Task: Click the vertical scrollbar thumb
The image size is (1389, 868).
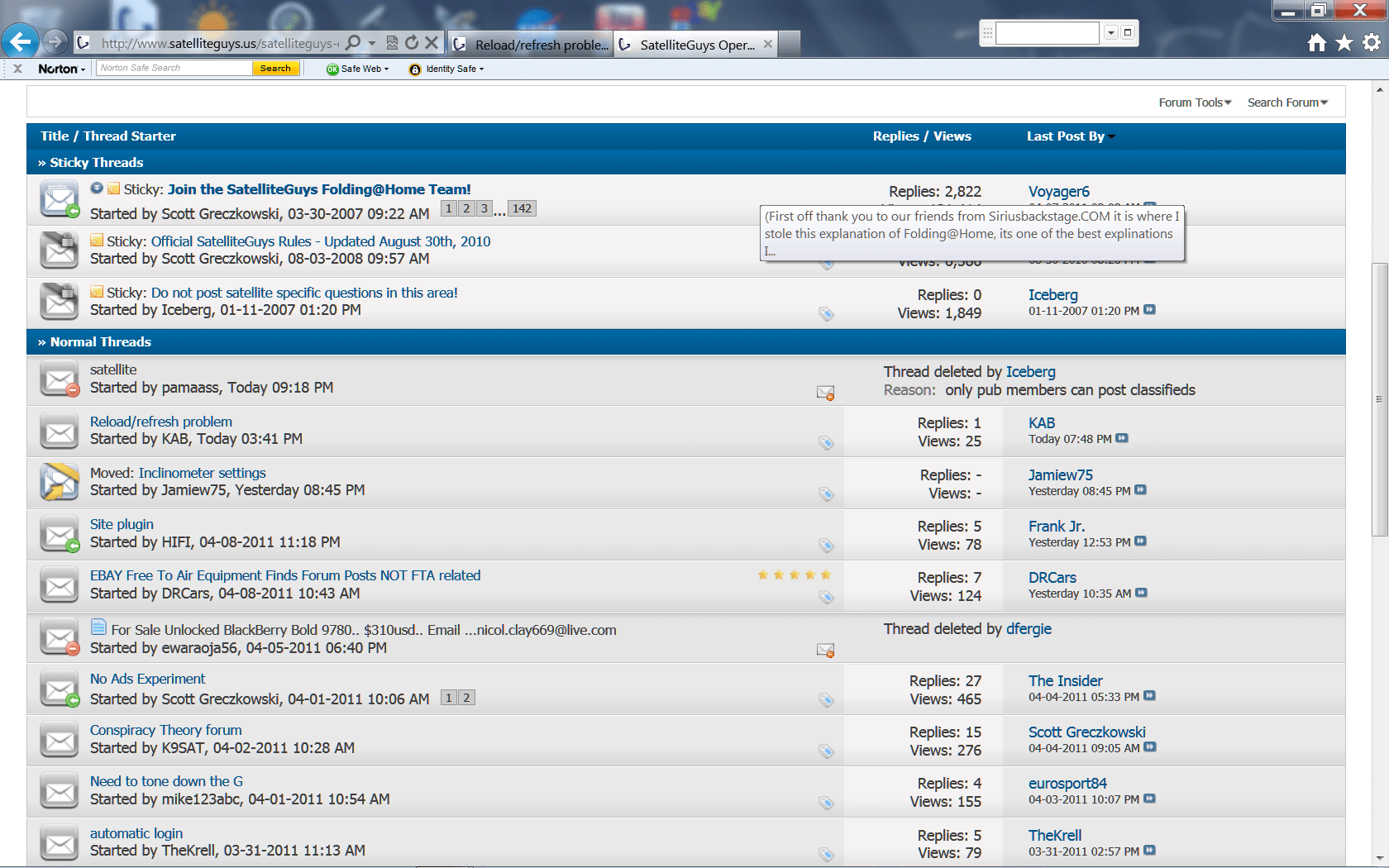Action: coord(1379,399)
